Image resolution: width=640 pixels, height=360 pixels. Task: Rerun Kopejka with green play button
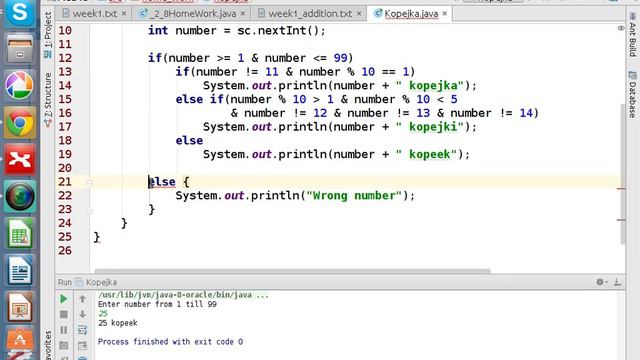[x=64, y=299]
